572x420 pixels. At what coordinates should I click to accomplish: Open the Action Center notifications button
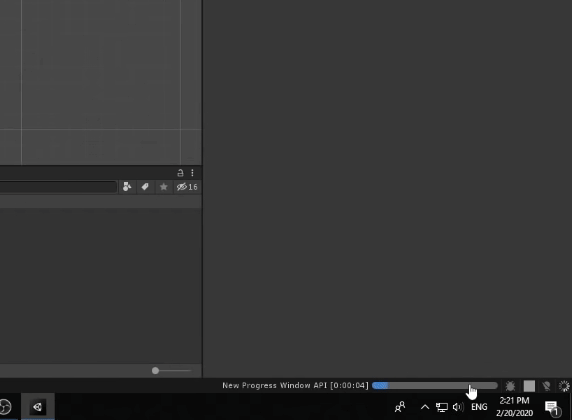(552, 408)
